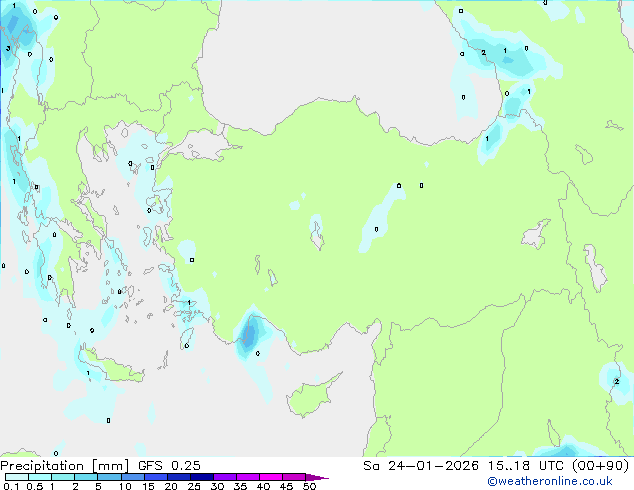Click the "Sa 24-01-2026" forecast date text
Image resolution: width=634 pixels, height=490 pixels.
click(x=421, y=466)
